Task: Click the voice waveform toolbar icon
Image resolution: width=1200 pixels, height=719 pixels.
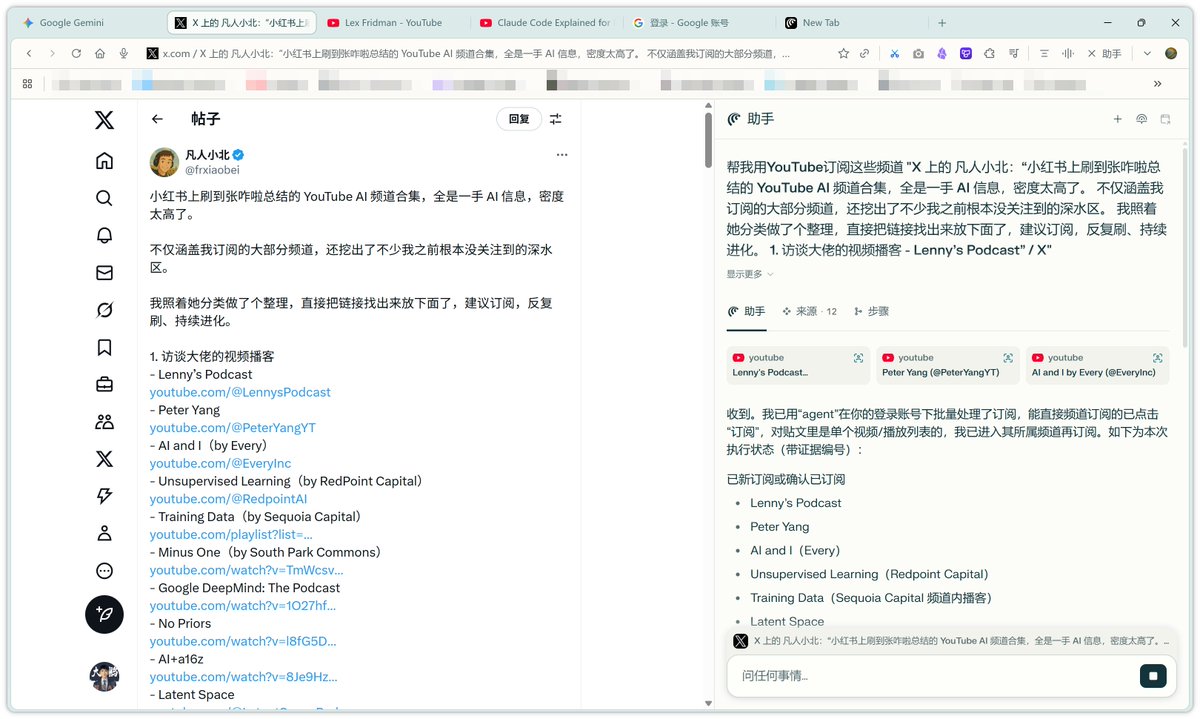Action: (x=1067, y=53)
